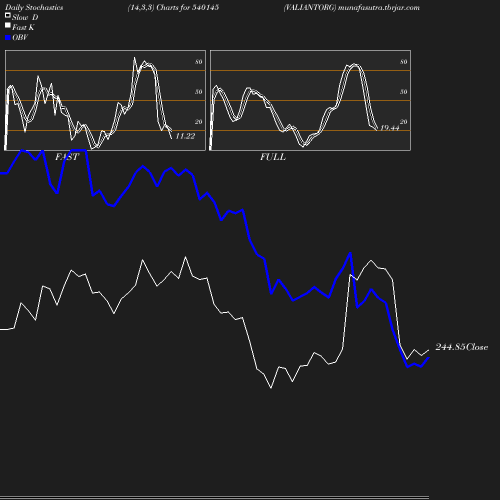Click the 19.44 value in FULL chart

(389, 128)
